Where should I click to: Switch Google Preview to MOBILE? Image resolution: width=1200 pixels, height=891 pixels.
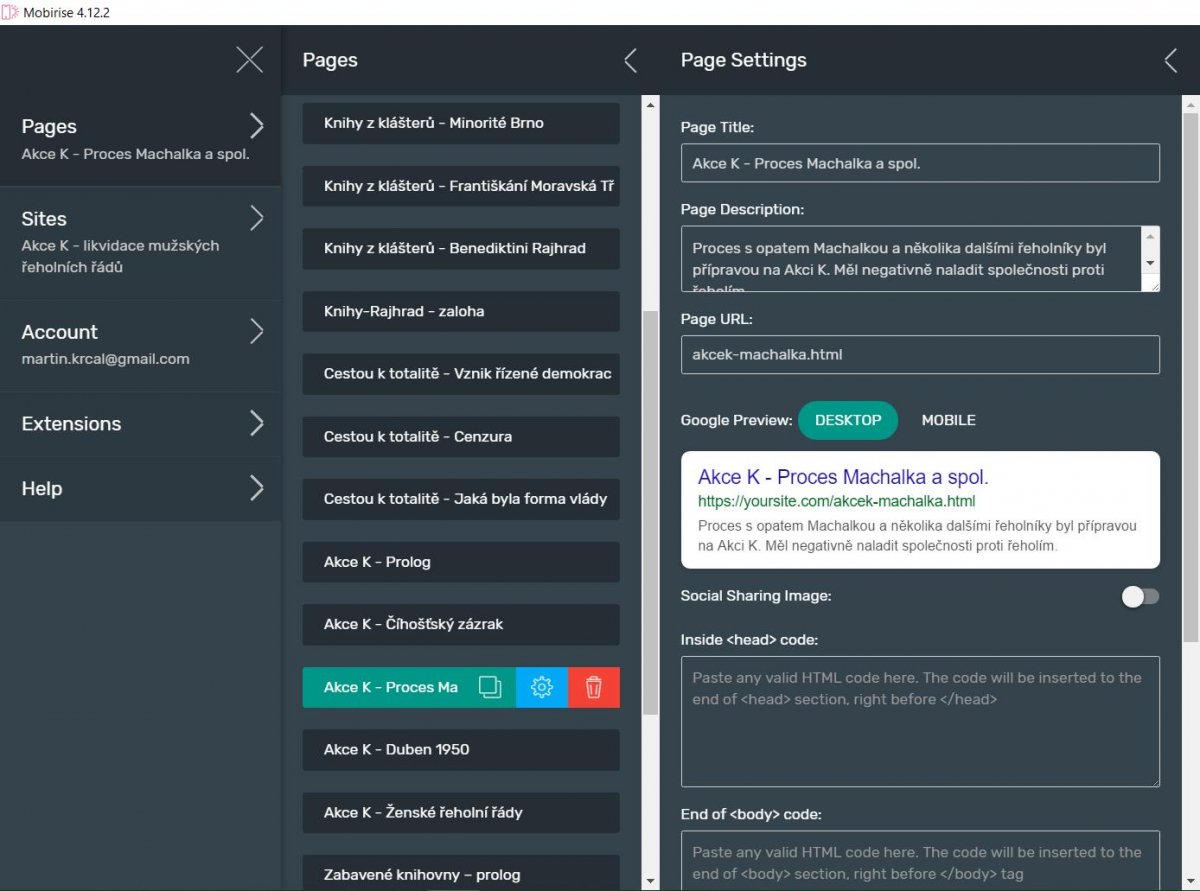pos(948,420)
